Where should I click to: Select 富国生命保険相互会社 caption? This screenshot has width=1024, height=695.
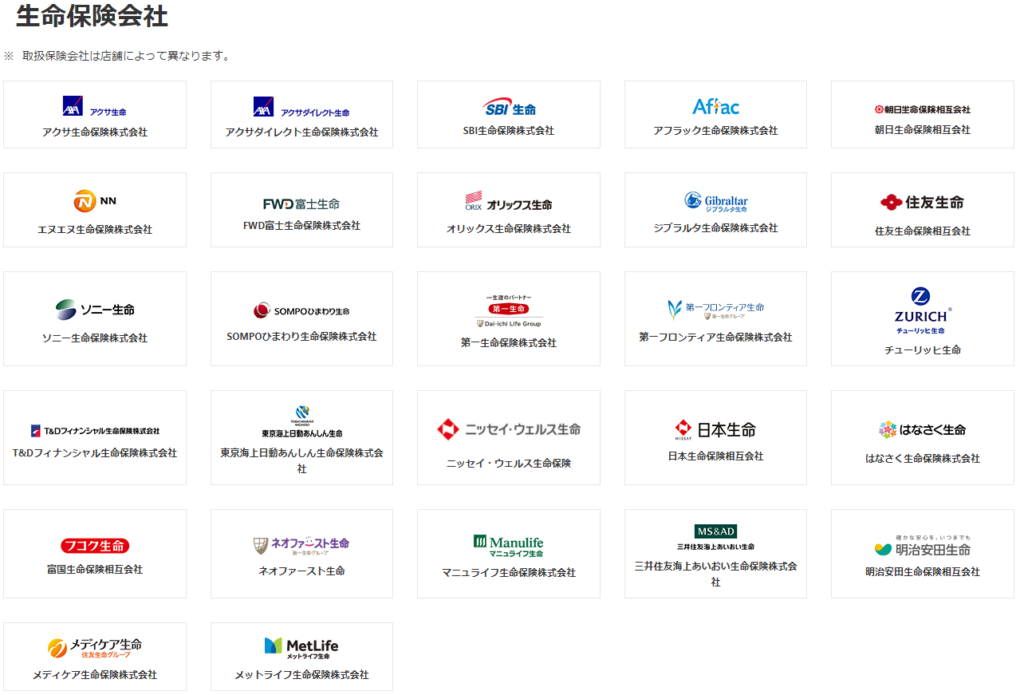pos(95,570)
